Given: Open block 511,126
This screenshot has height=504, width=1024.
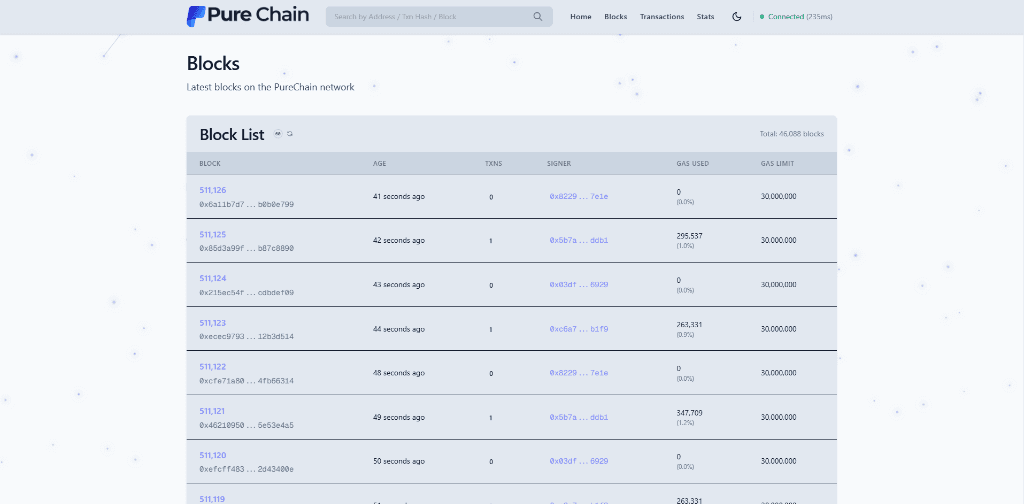Looking at the screenshot, I should 213,191.
